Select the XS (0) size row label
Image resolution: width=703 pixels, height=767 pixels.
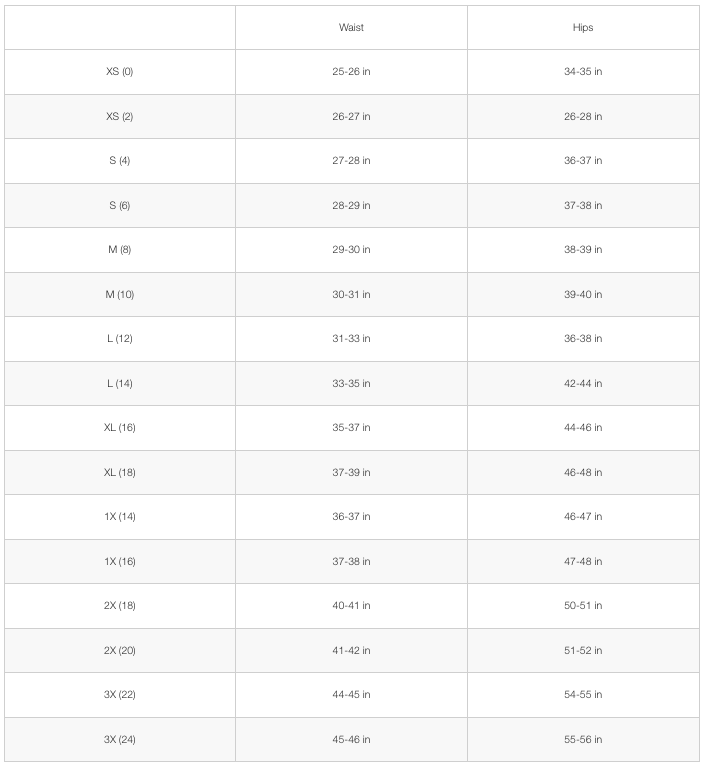coord(119,72)
